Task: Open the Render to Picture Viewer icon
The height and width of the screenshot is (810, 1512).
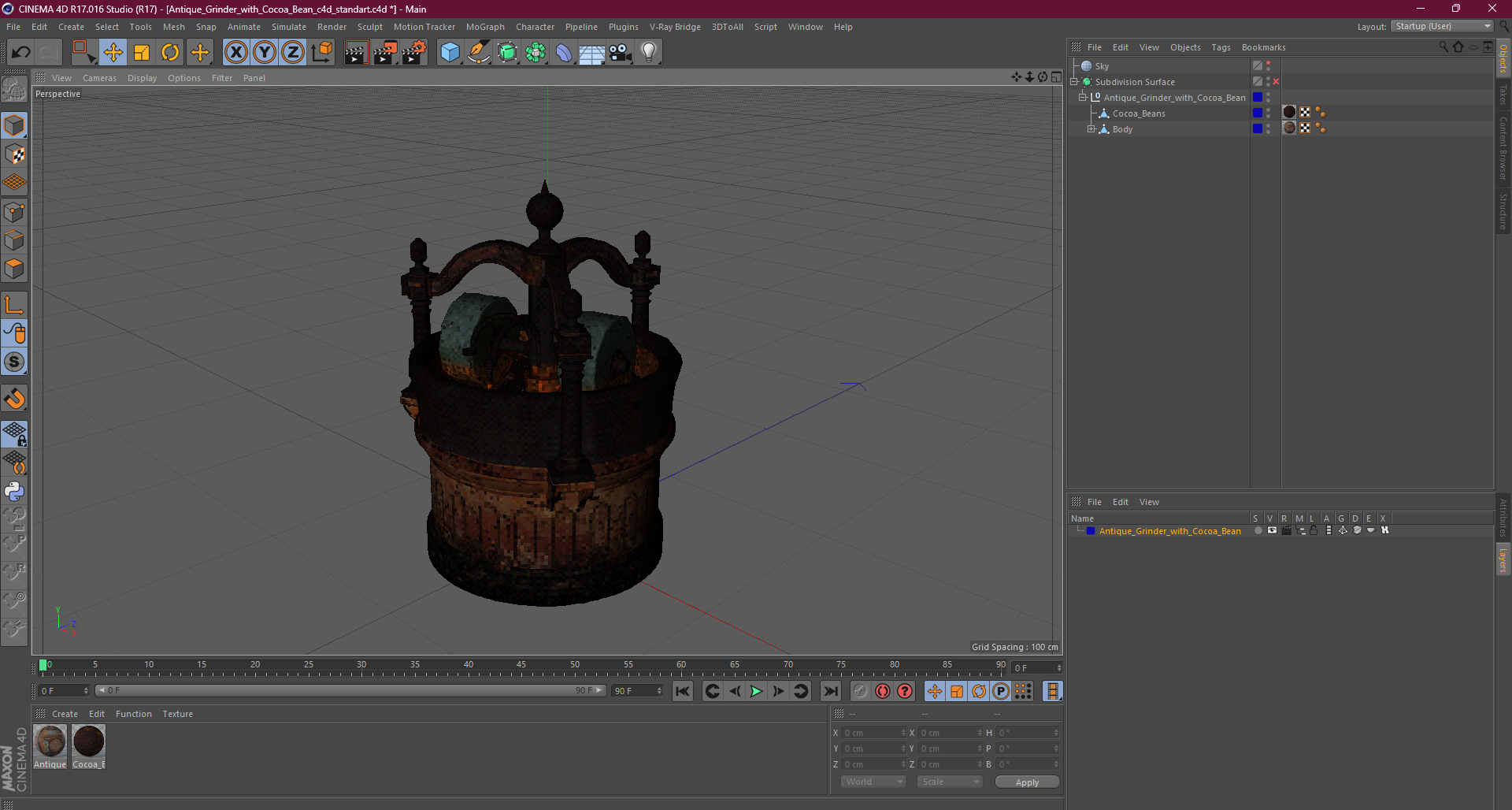Action: point(385,53)
